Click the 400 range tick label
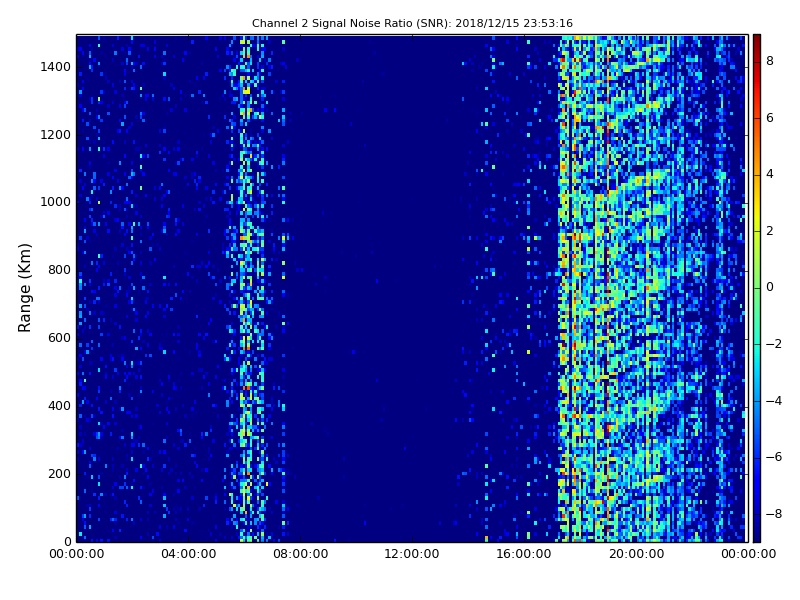800x600 pixels. (59, 406)
